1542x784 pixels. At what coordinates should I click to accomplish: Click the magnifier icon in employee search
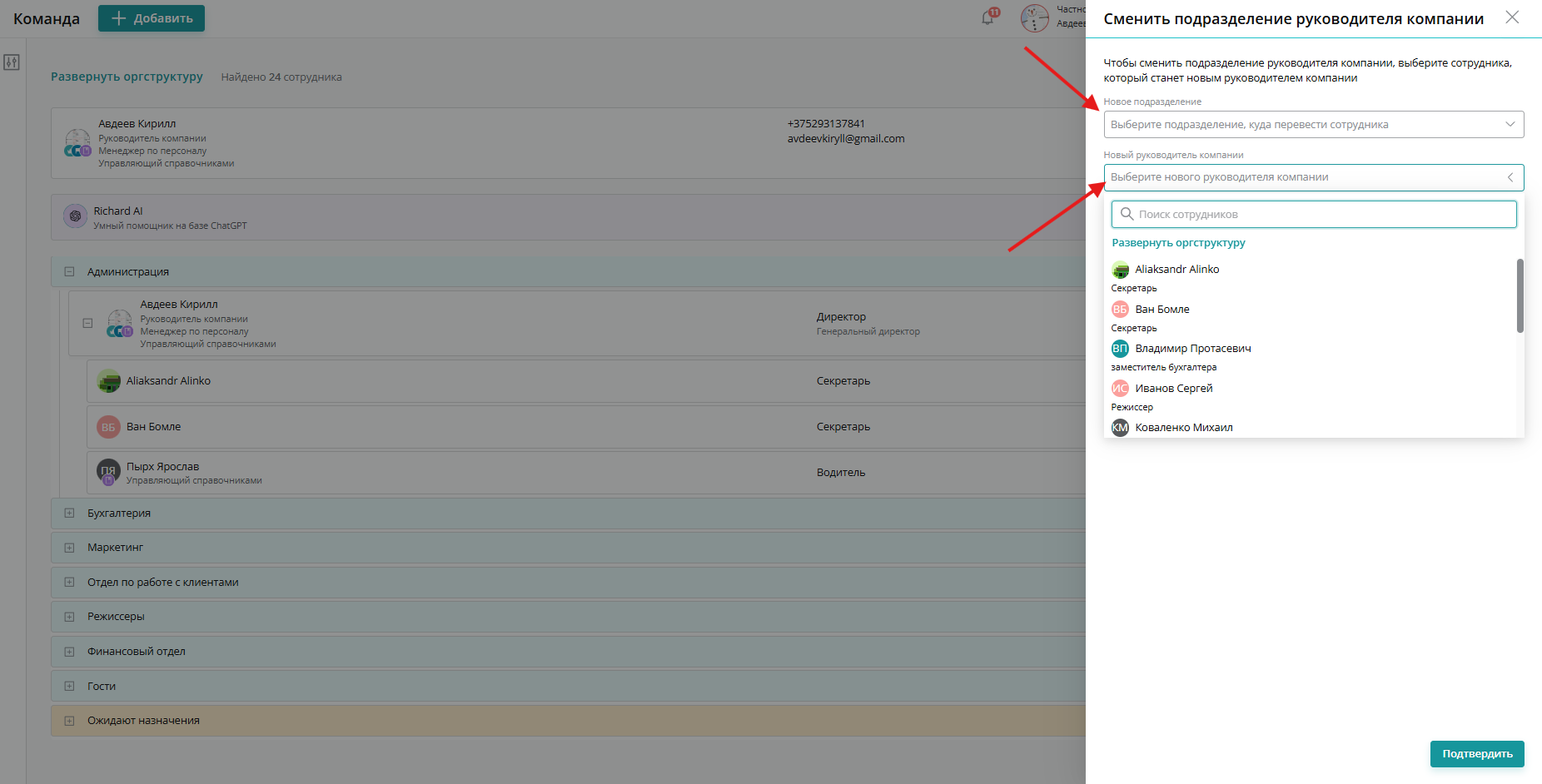[1127, 214]
